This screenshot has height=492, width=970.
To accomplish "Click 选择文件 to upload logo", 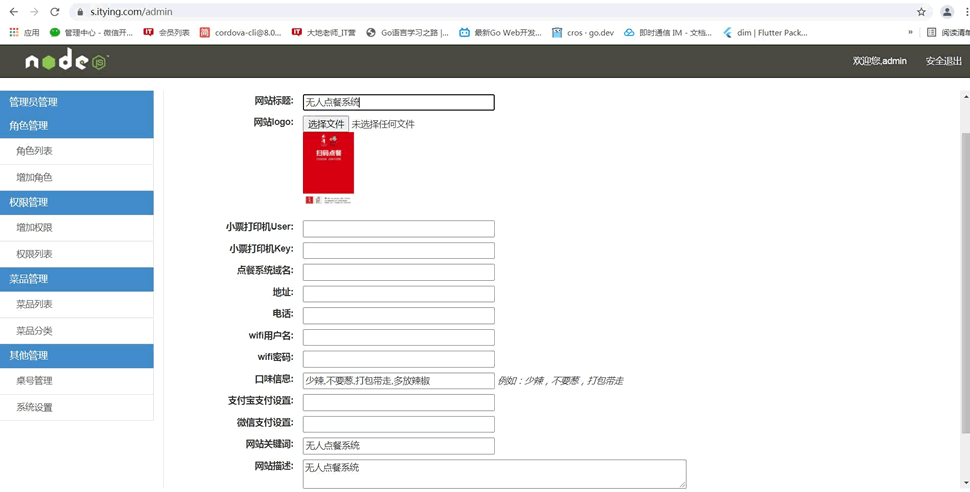I will (x=326, y=124).
